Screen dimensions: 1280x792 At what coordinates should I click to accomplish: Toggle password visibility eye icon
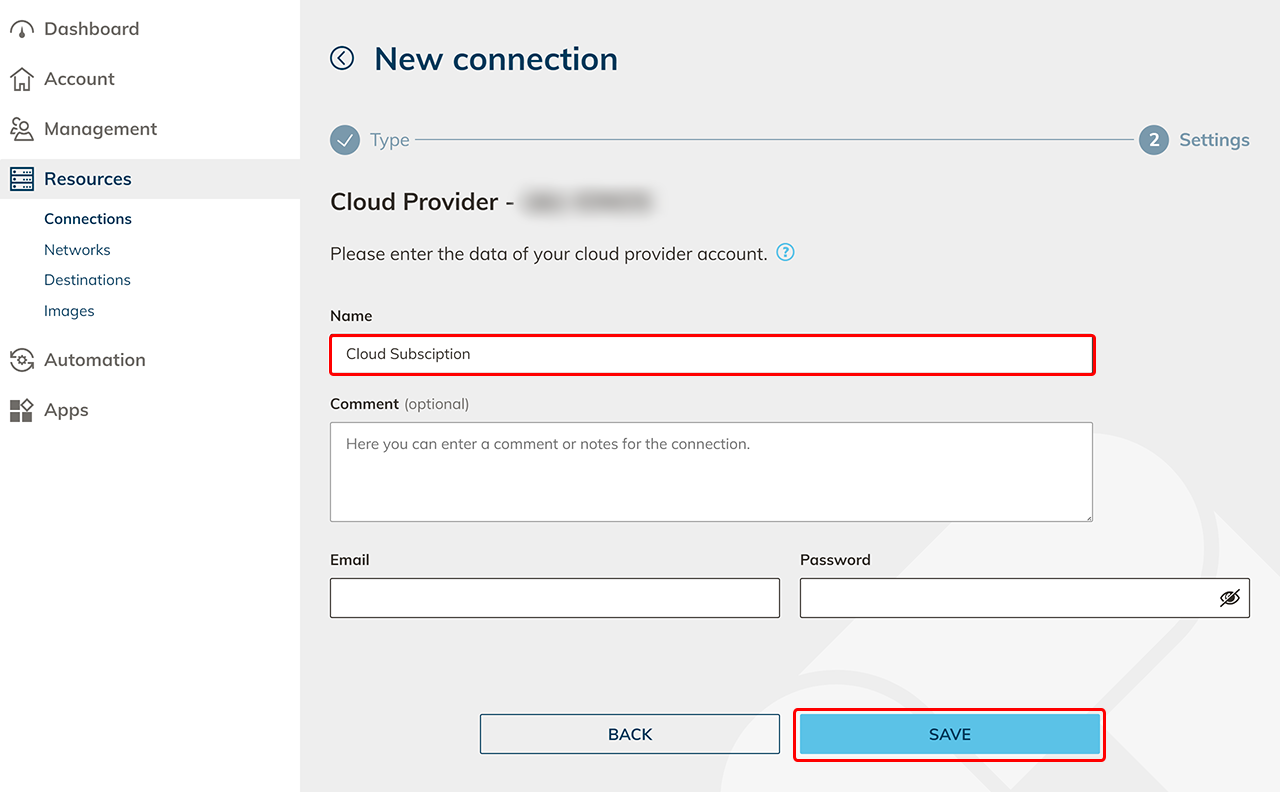point(1229,598)
